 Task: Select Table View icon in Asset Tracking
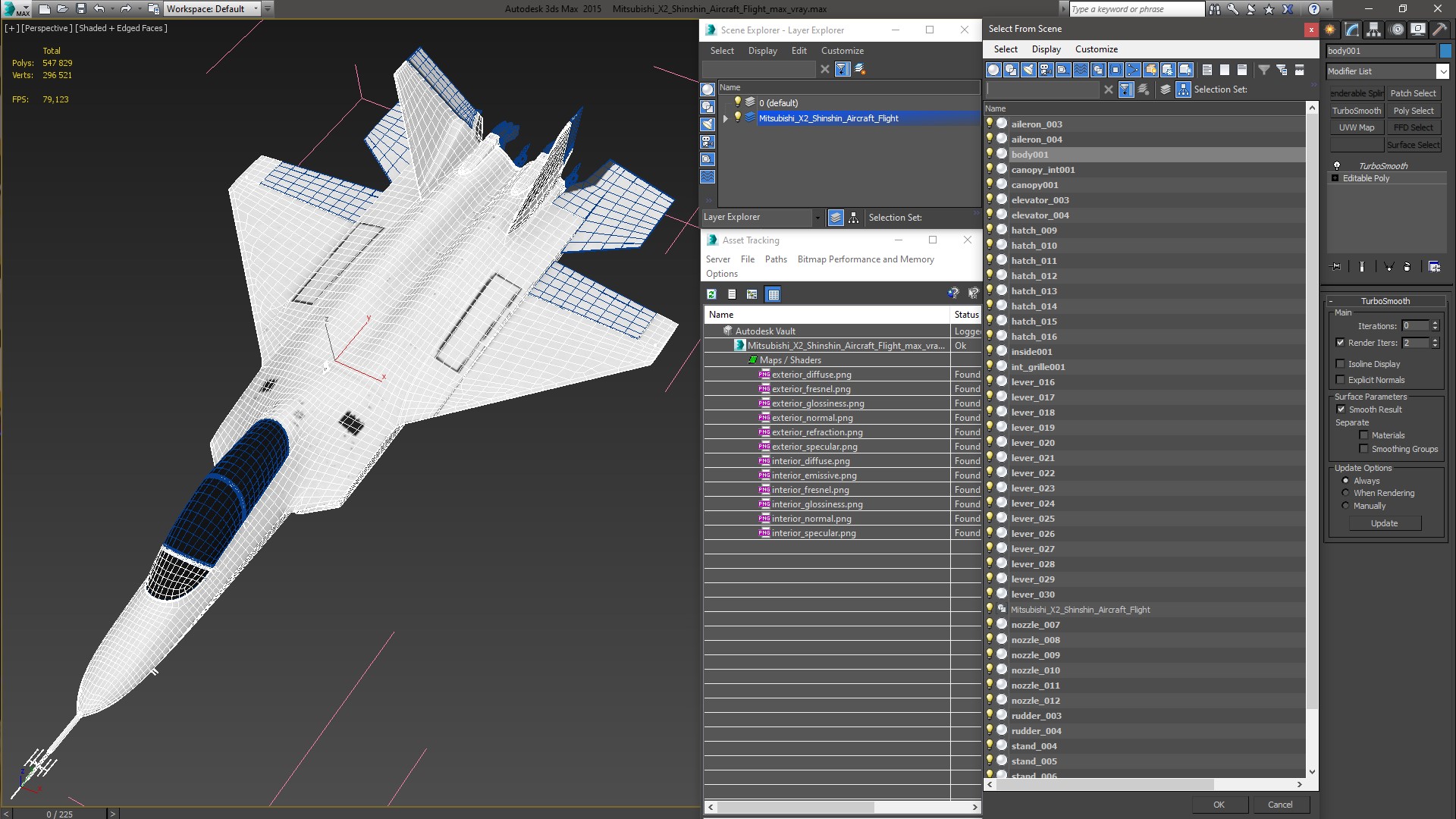[773, 294]
